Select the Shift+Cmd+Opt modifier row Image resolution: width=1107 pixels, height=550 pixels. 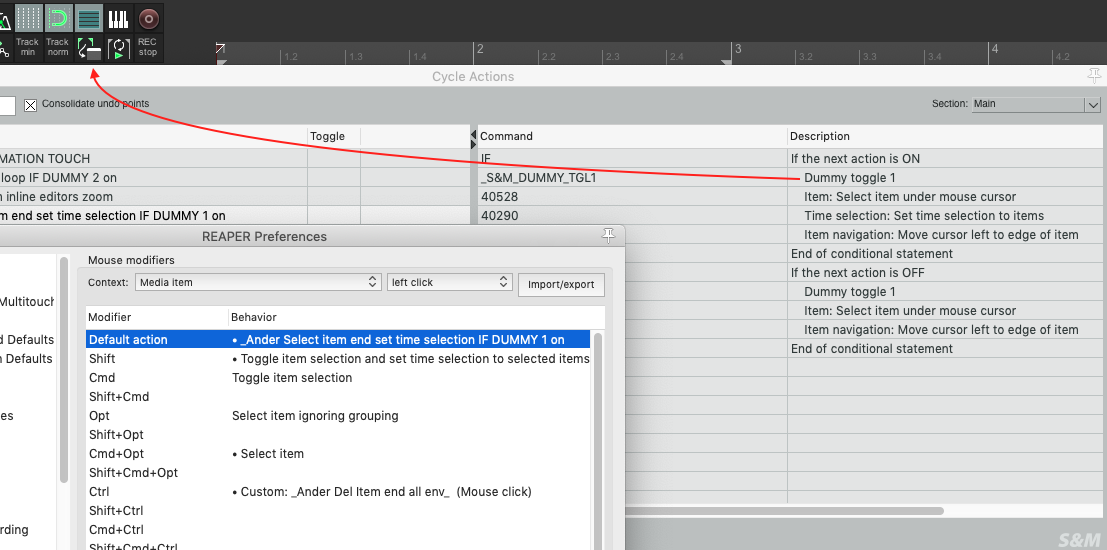coord(338,473)
